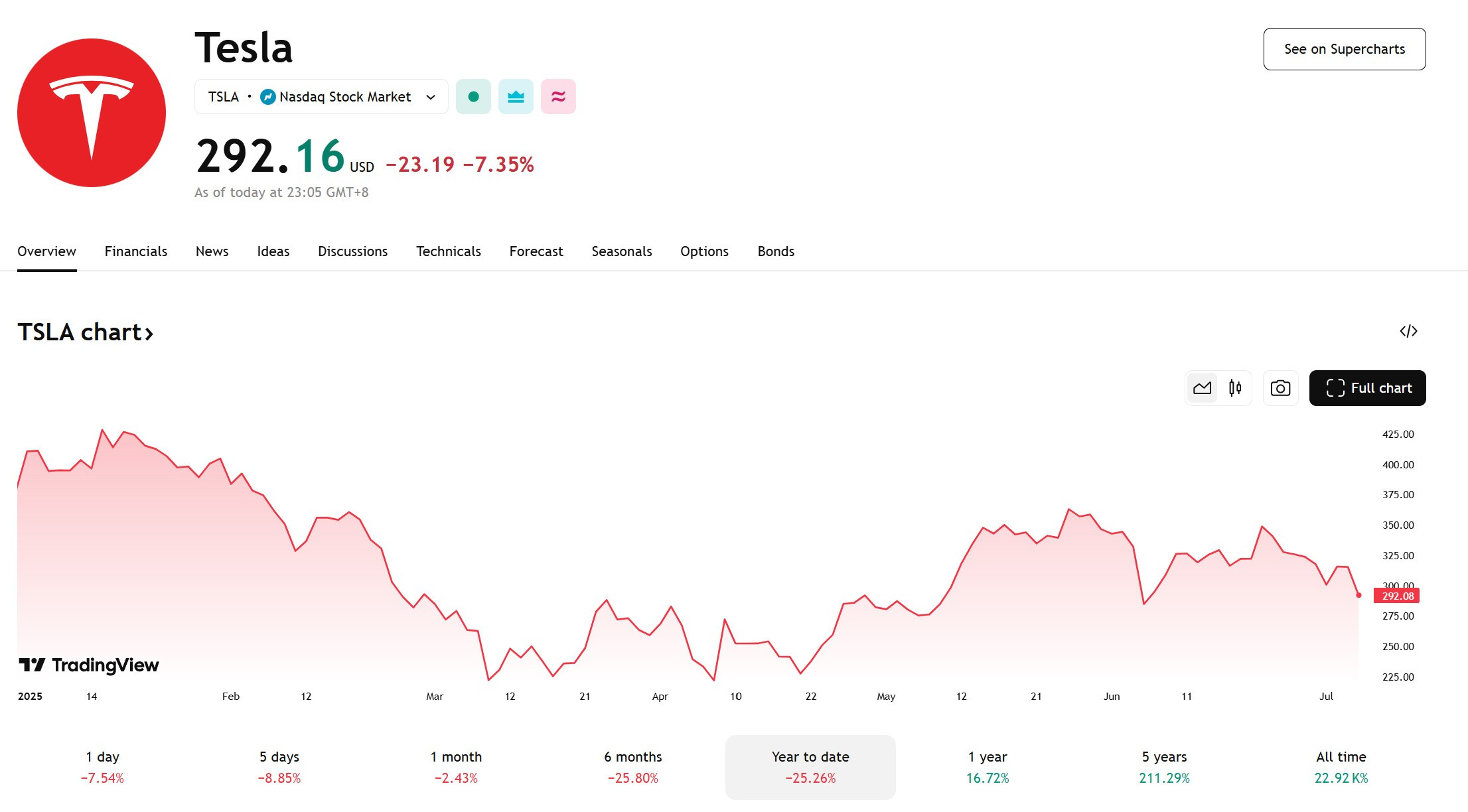Click the pink approximately-equal data icon

(558, 97)
